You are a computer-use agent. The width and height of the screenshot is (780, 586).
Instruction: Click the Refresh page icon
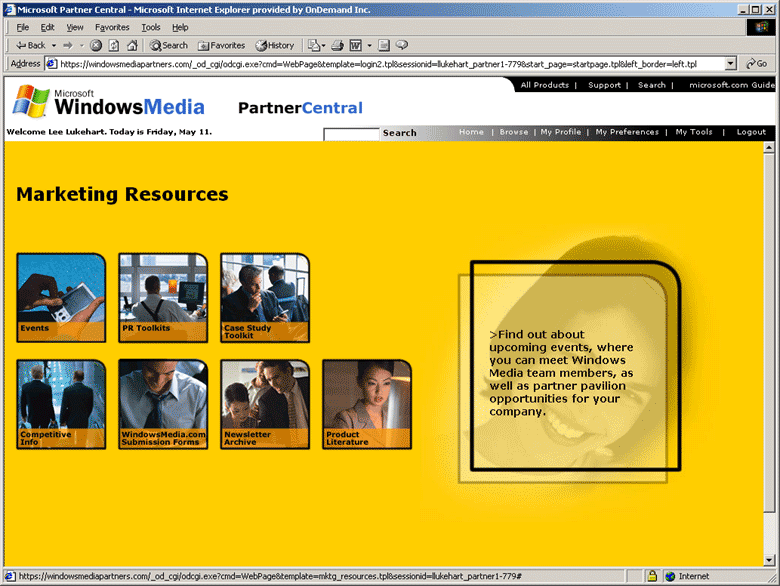tap(114, 45)
